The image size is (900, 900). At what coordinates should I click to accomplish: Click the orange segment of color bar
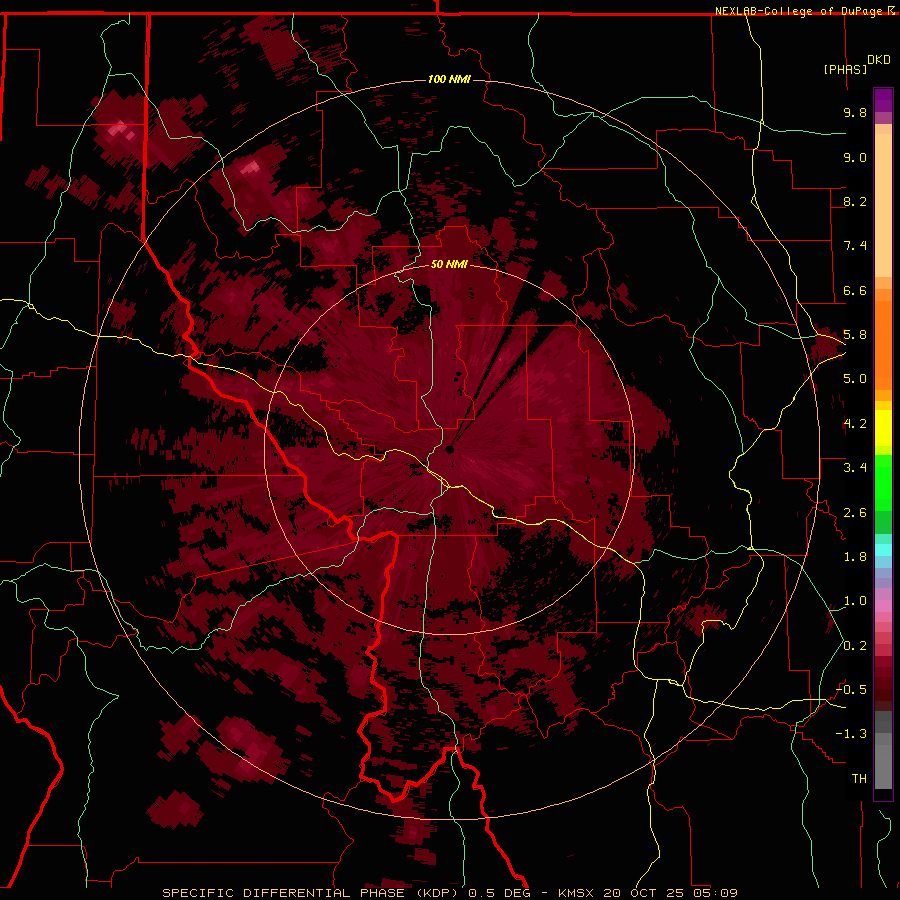883,346
